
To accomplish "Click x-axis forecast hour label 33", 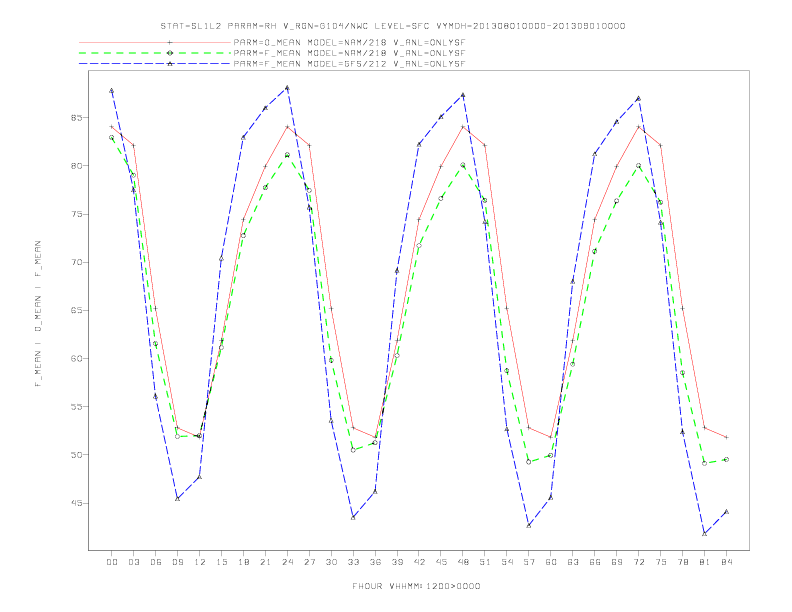I will tap(353, 562).
